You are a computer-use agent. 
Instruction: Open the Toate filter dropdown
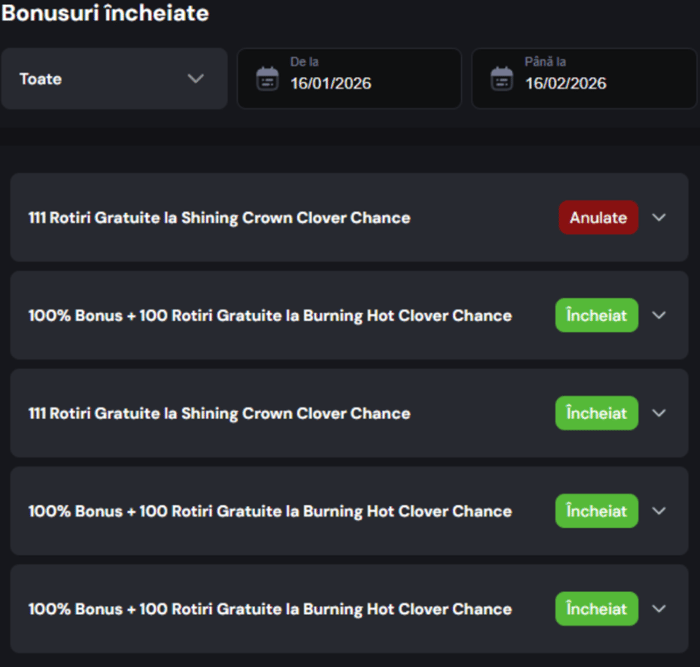click(x=114, y=79)
